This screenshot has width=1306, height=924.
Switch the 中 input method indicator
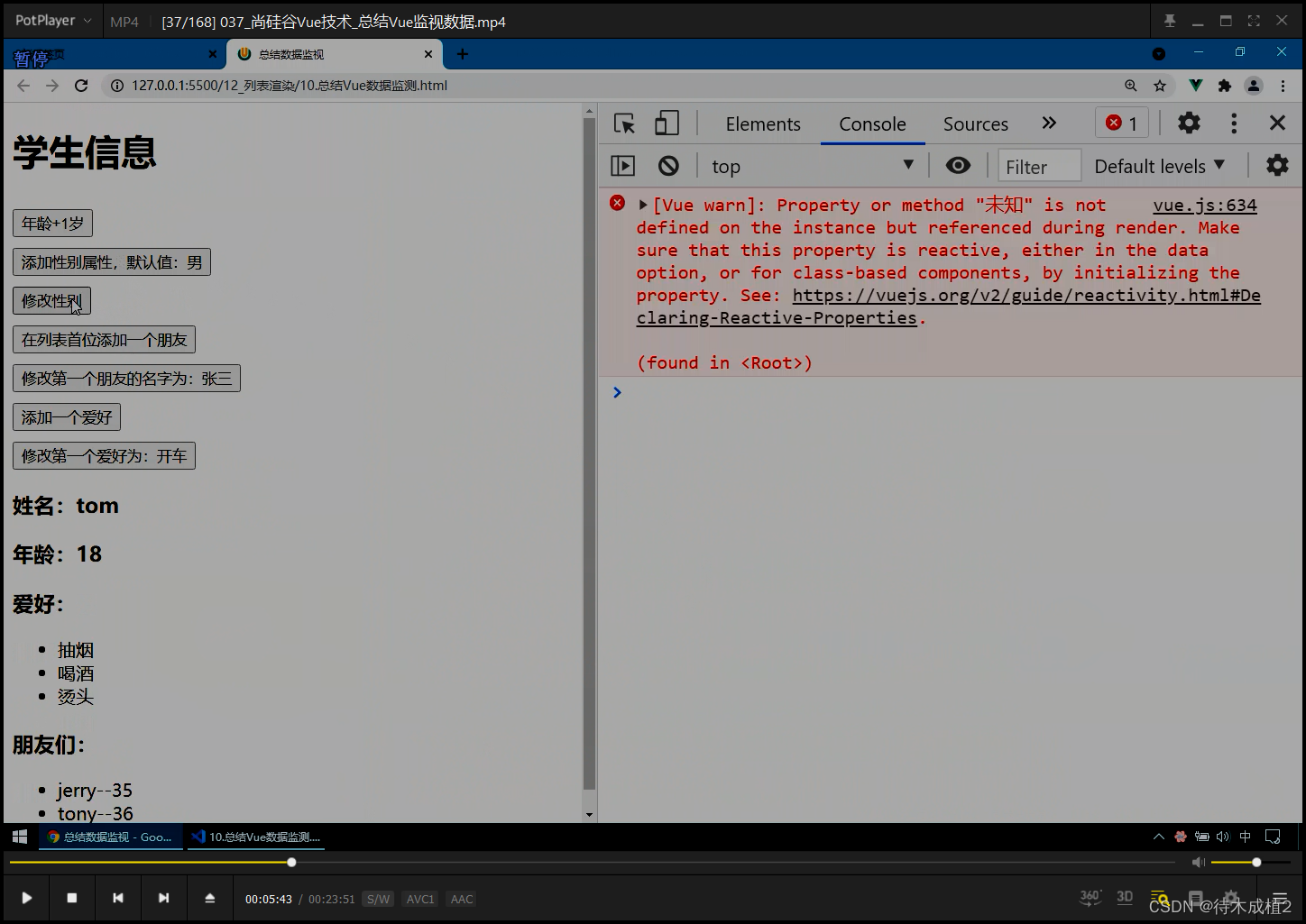(x=1246, y=837)
